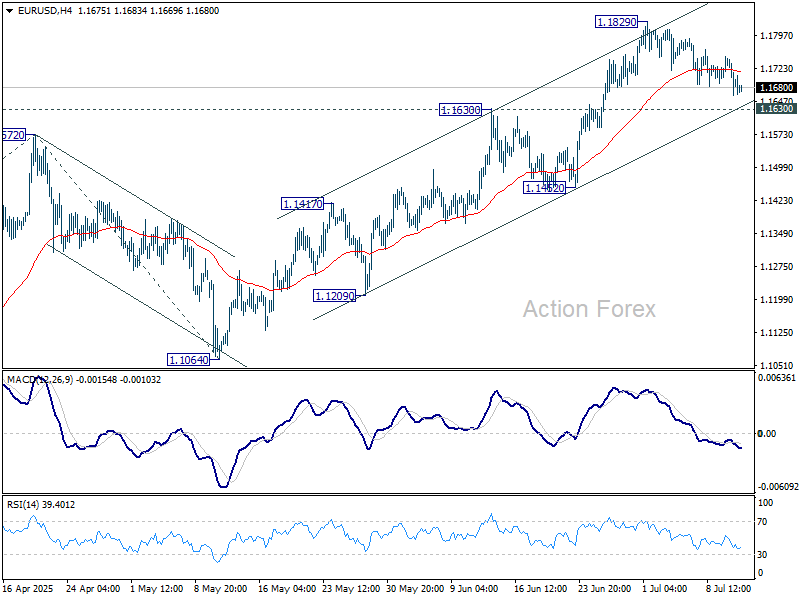Click the MACD zero level 0.00 label
Image resolution: width=800 pixels, height=600 pixels.
767,434
